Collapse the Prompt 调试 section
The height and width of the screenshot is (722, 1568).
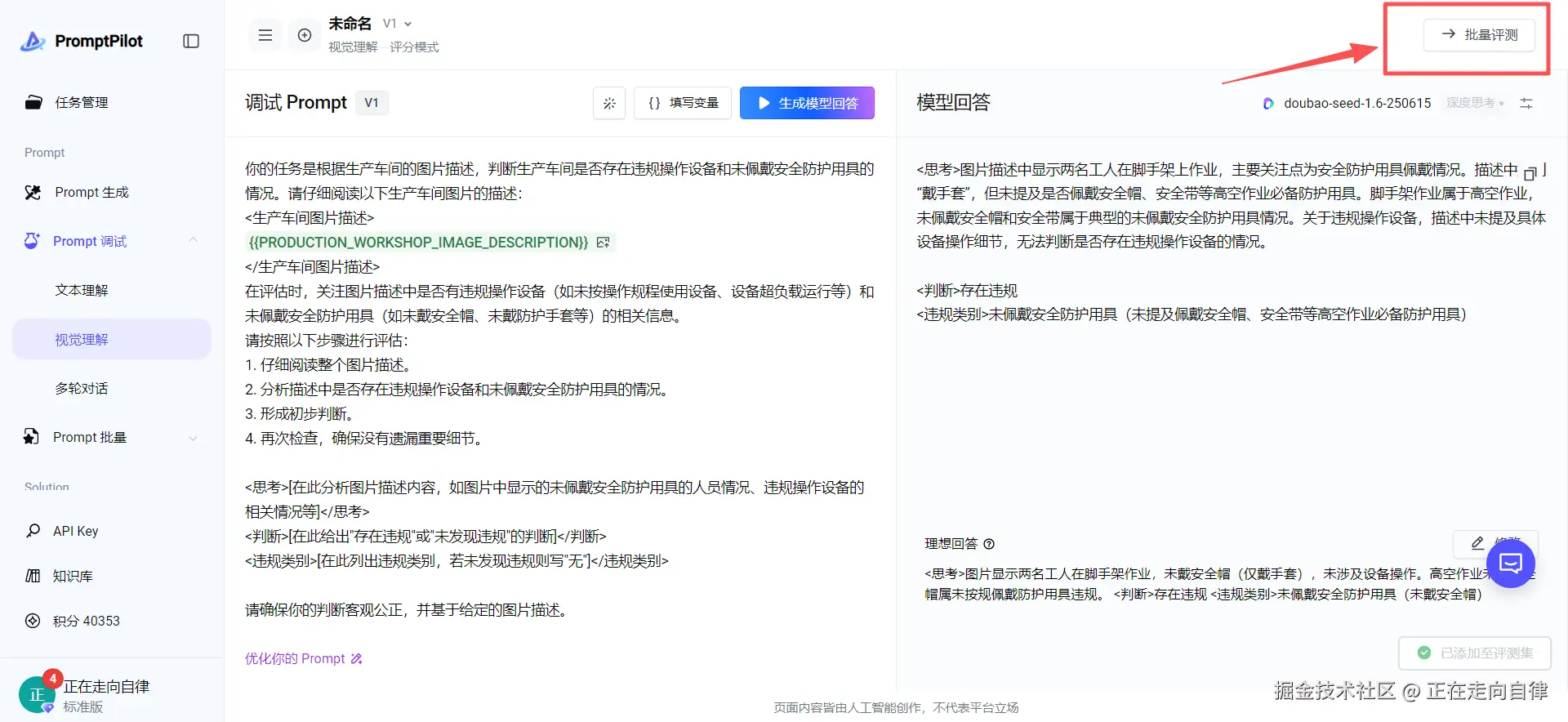(194, 240)
